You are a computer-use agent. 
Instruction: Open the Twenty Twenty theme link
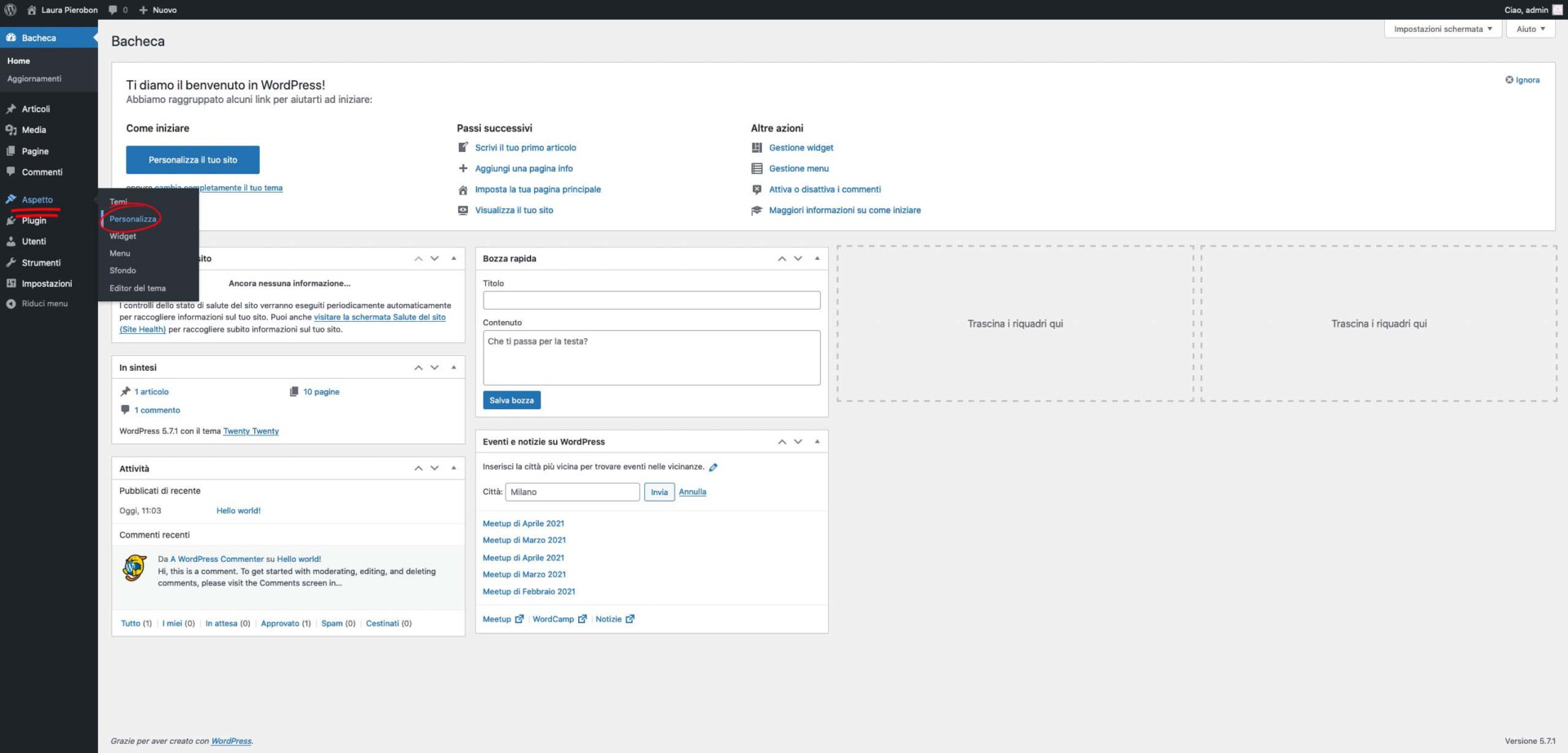click(x=251, y=431)
